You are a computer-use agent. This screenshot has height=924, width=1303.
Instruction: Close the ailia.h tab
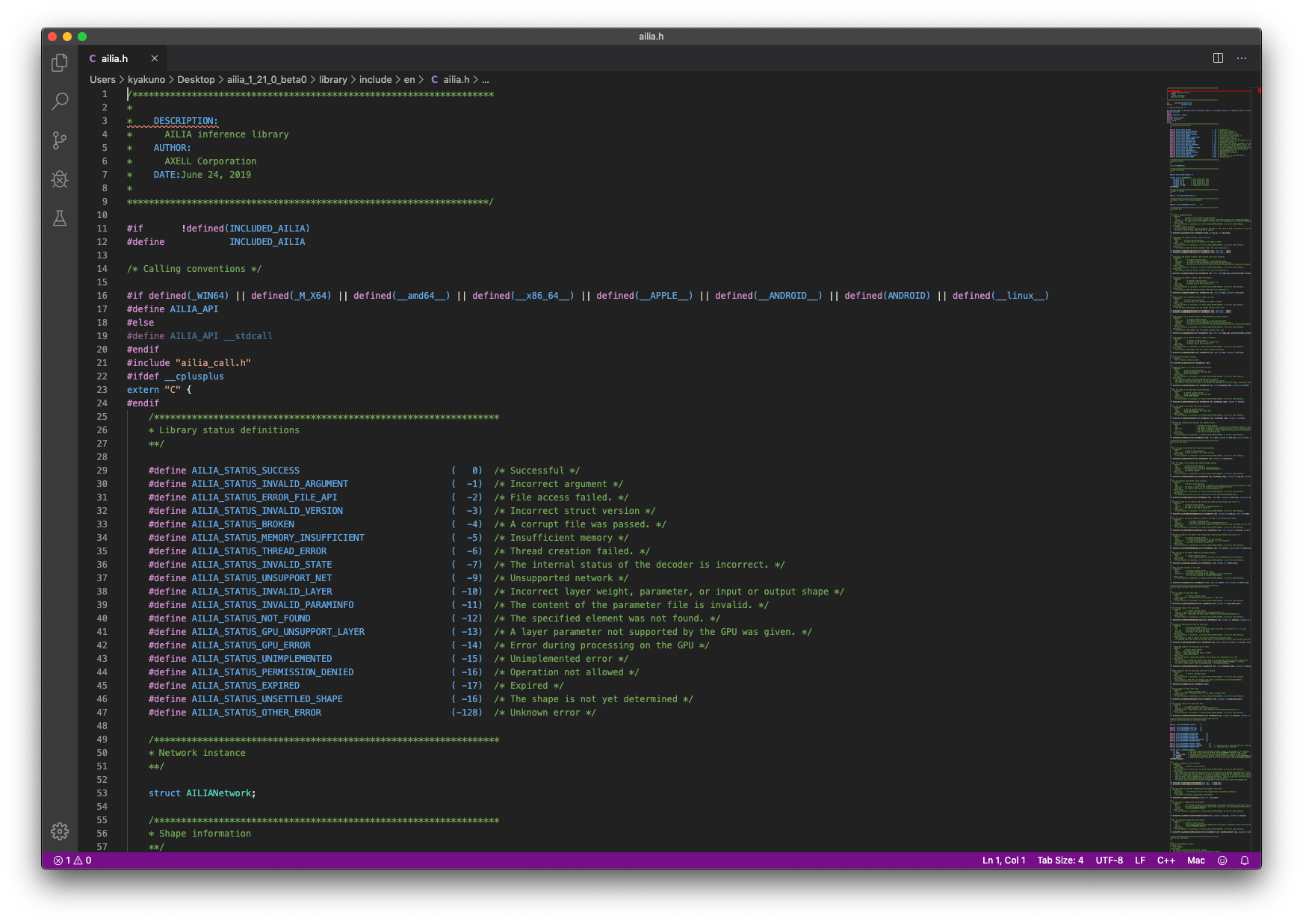coord(155,58)
